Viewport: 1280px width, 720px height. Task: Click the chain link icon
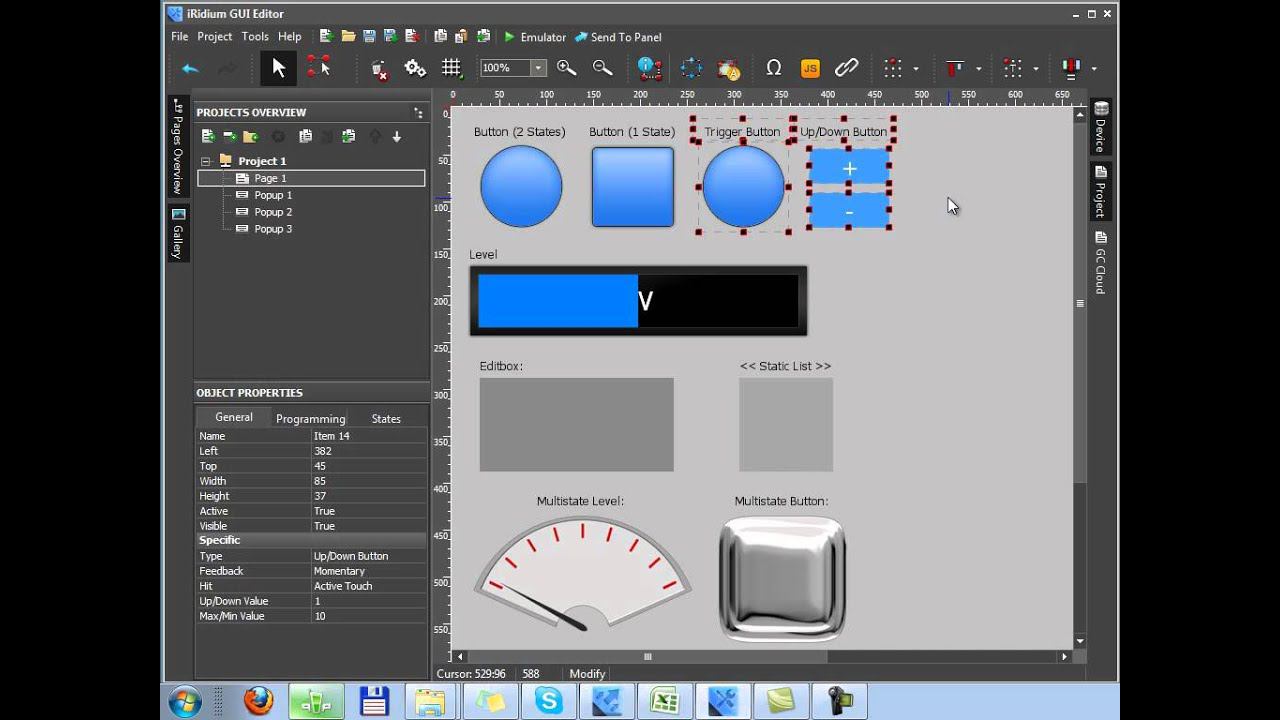(x=846, y=68)
